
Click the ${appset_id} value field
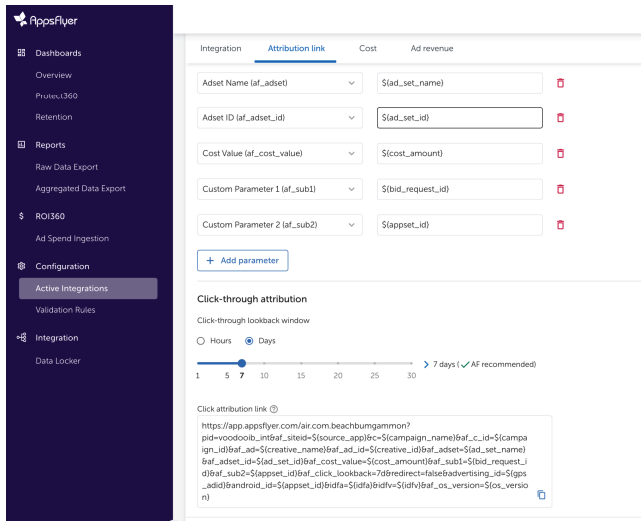(459, 225)
